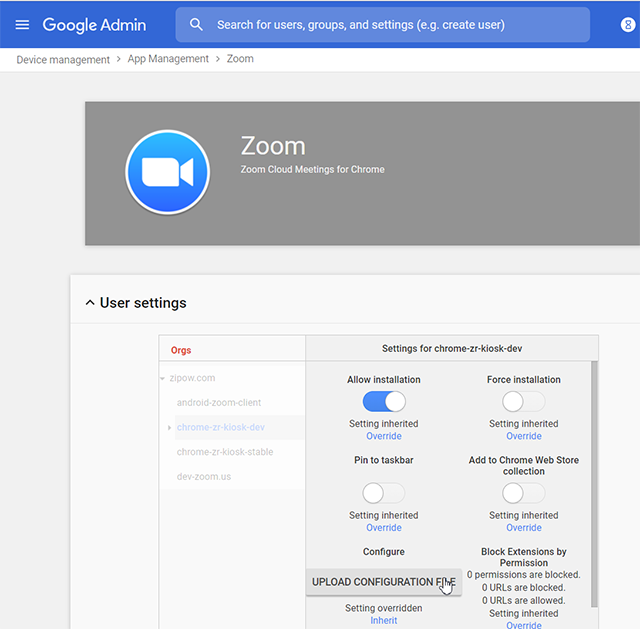The image size is (640, 629).
Task: Select chrome-zr-kiosk-stable organization
Action: pos(225,452)
